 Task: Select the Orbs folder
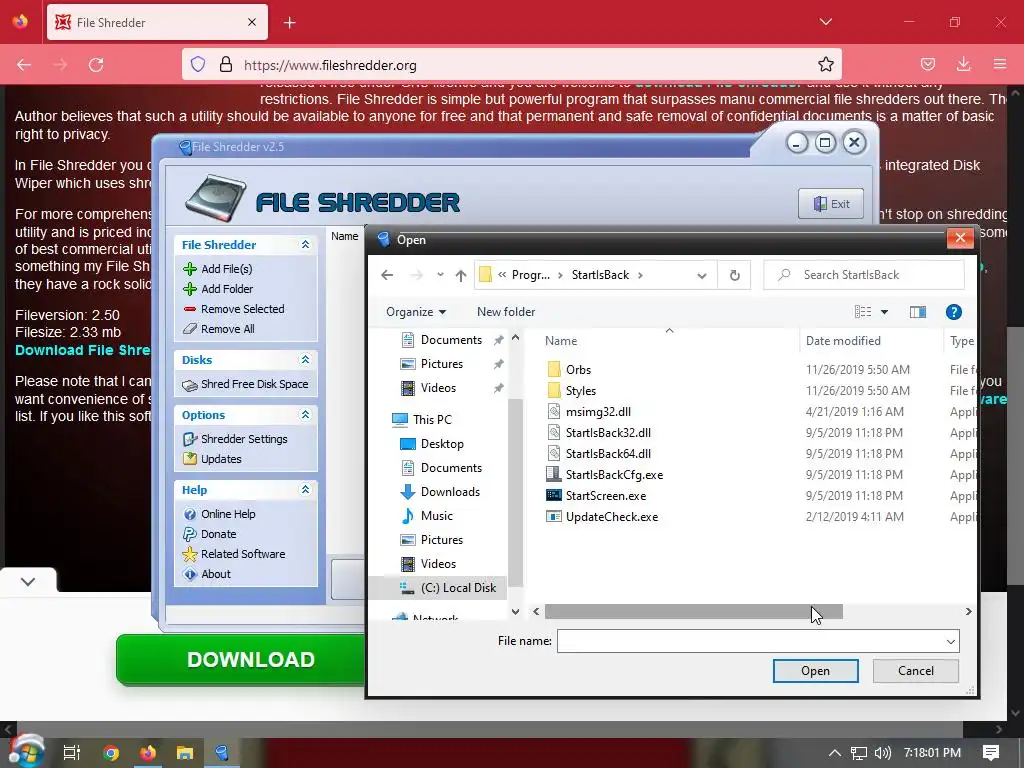[568, 370]
